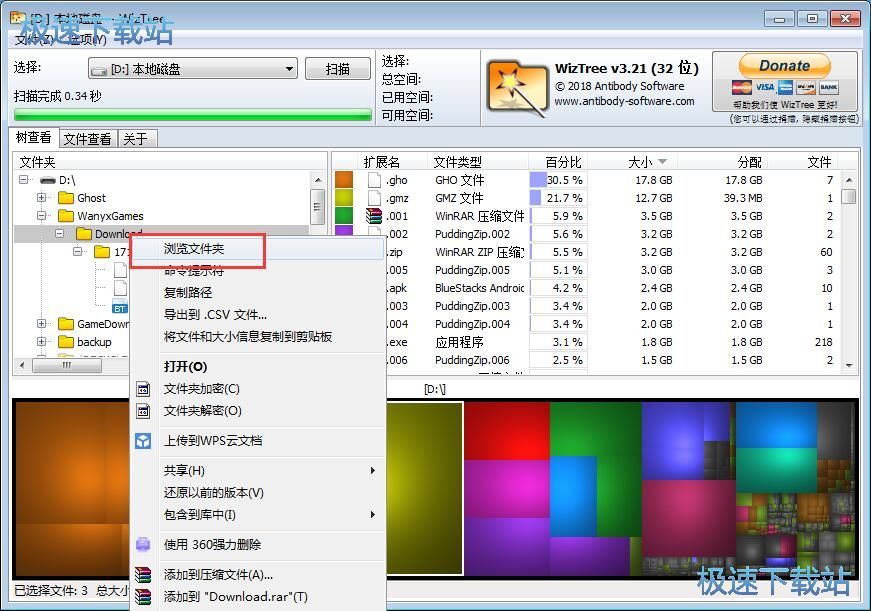Click the folder encrypt icon in context menu
The width and height of the screenshot is (871, 611).
pyautogui.click(x=143, y=389)
